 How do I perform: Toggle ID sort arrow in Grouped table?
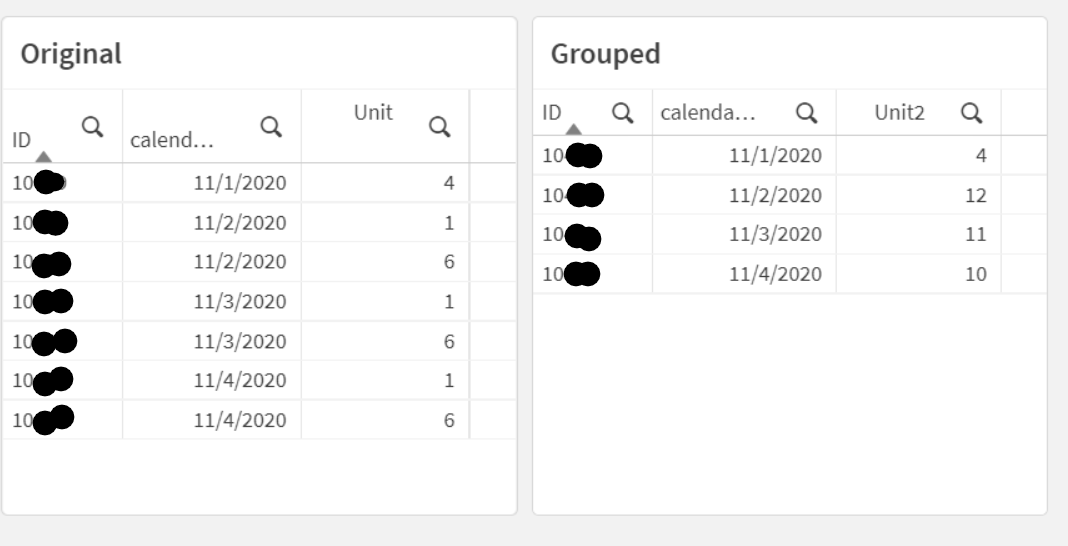tap(573, 129)
